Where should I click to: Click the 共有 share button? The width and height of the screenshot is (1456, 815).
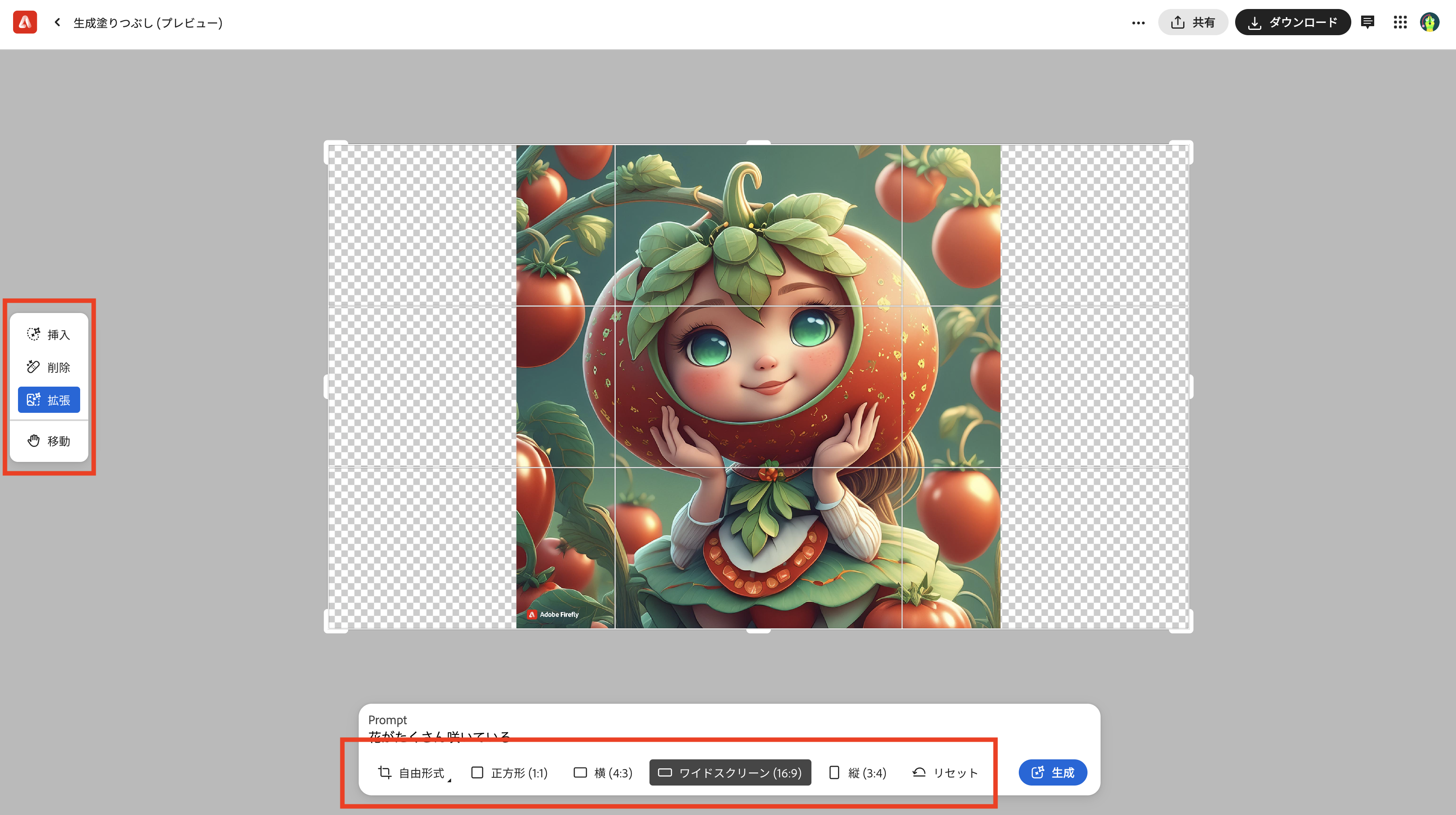point(1193,23)
